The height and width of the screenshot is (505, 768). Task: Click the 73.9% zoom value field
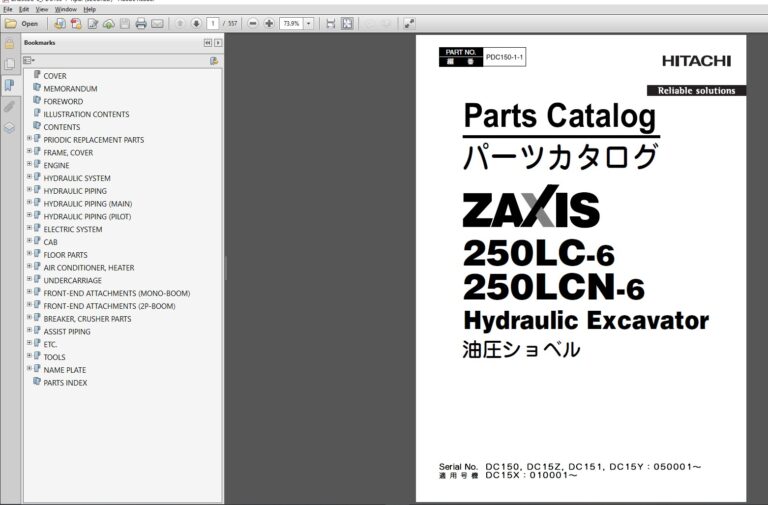click(291, 23)
